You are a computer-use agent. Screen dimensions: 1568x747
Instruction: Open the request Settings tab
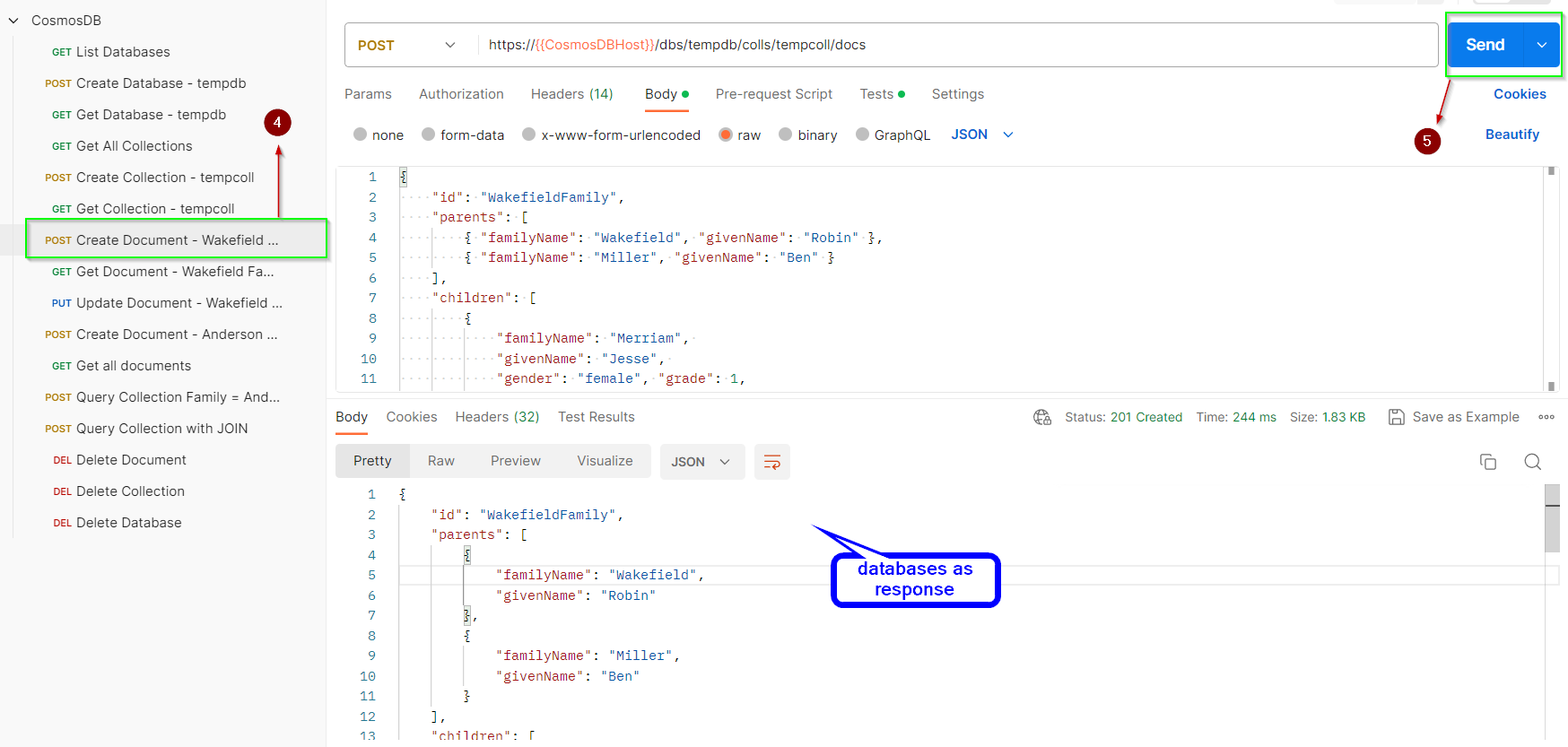pyautogui.click(x=957, y=94)
